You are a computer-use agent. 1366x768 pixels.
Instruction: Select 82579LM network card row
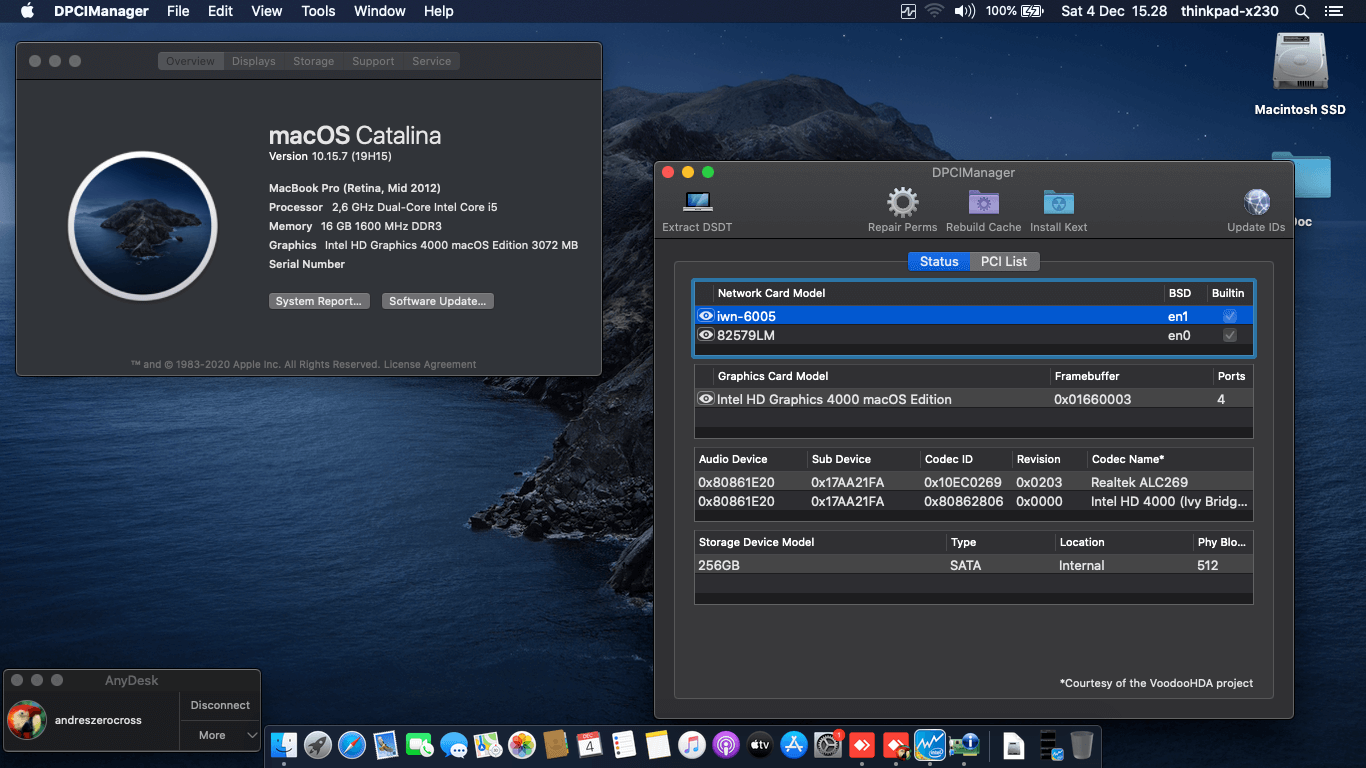(x=974, y=335)
